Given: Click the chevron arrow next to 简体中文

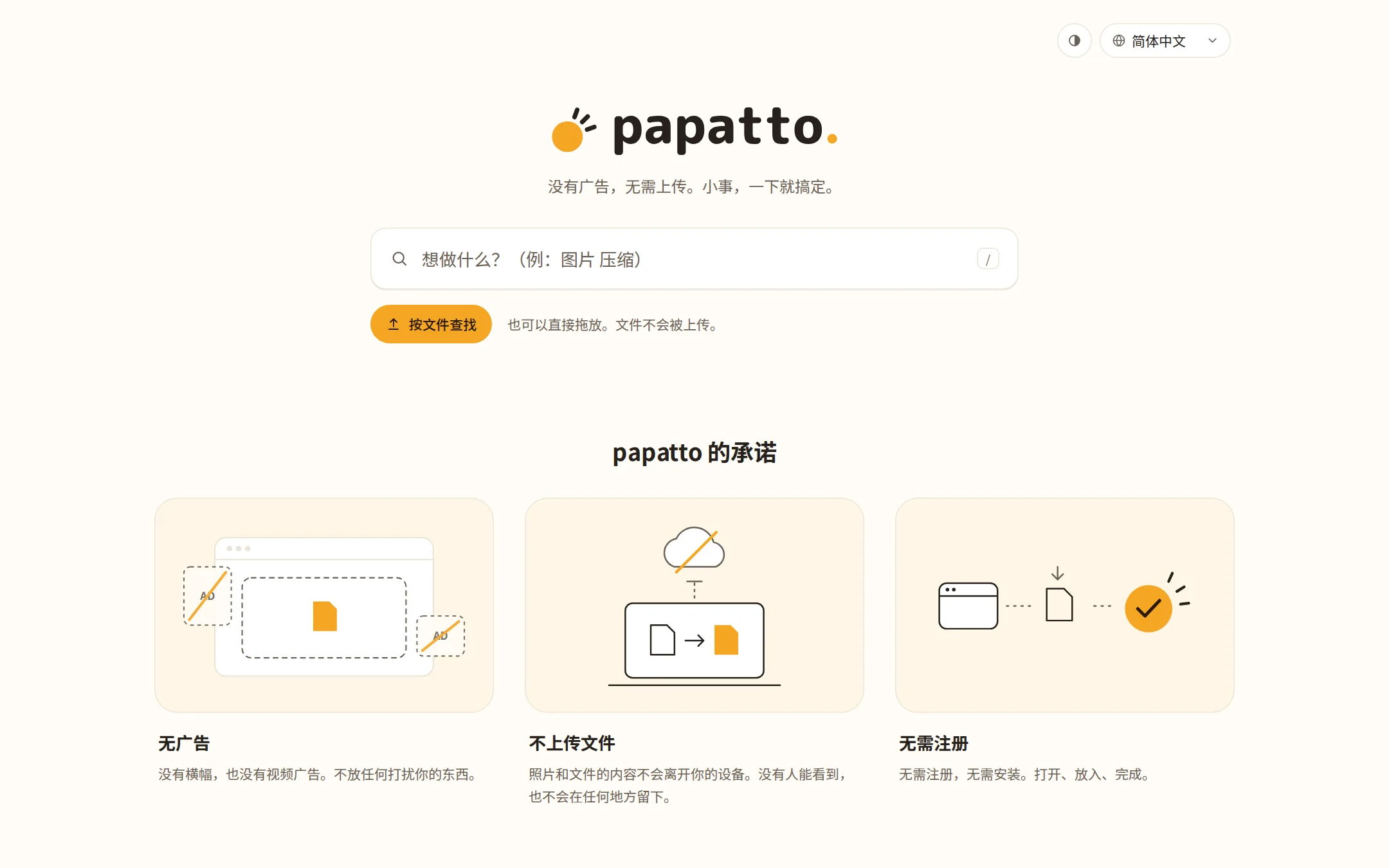Looking at the screenshot, I should click(1212, 41).
